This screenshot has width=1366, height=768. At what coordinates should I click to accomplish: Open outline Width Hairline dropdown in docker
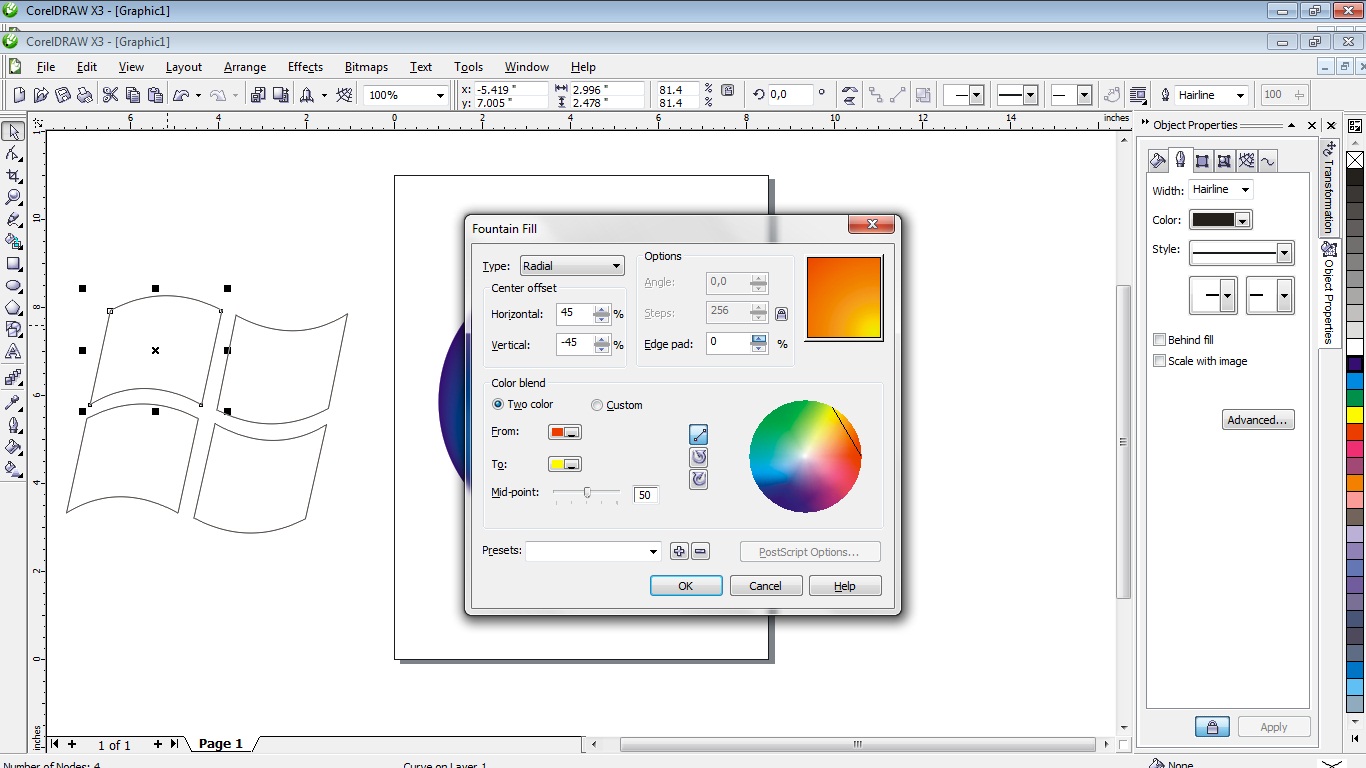(1245, 189)
